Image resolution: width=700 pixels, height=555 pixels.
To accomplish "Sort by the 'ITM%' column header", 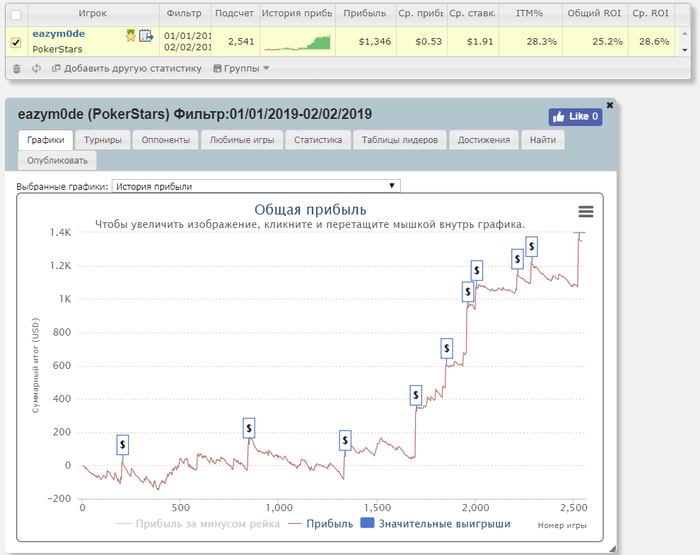I will point(530,13).
